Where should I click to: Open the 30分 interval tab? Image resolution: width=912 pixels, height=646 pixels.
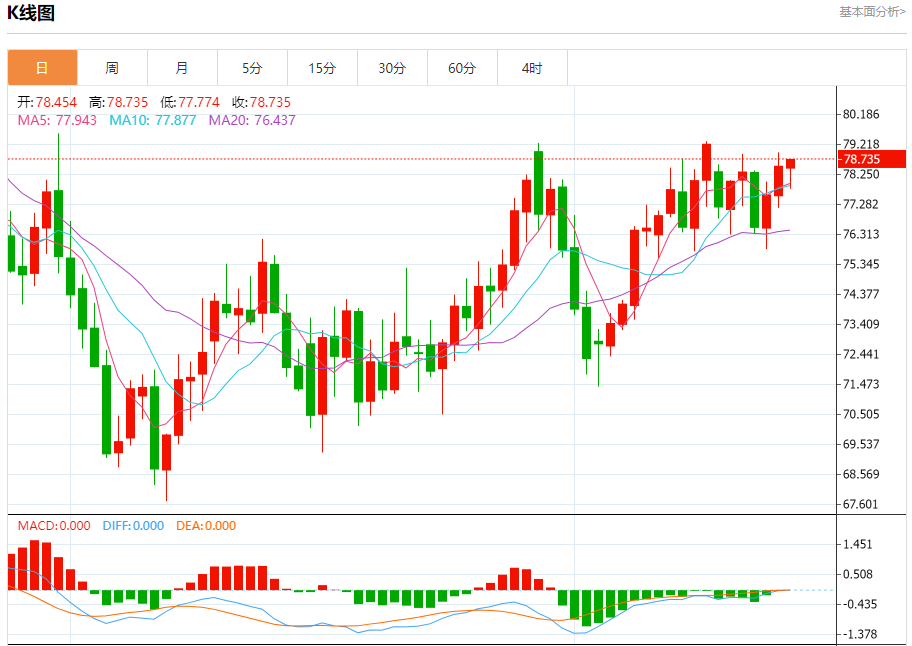point(392,68)
